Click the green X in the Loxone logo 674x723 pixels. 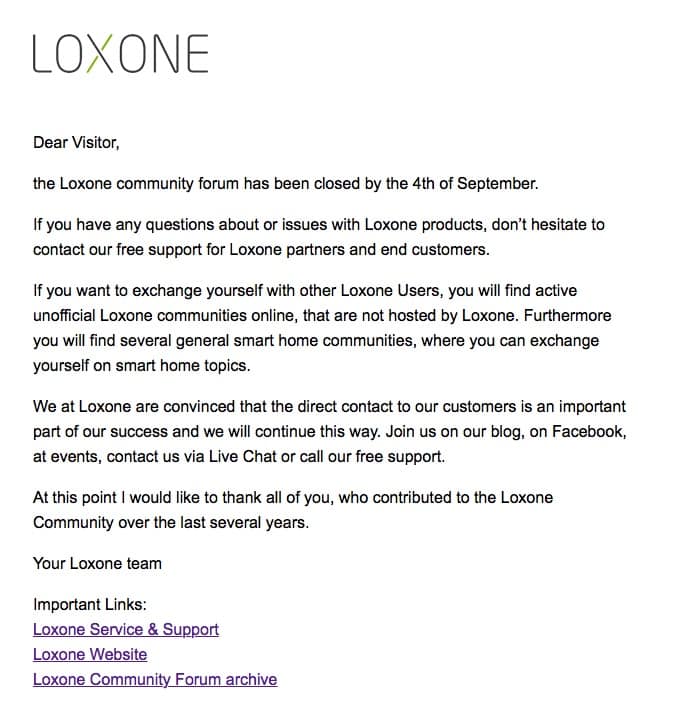[100, 53]
